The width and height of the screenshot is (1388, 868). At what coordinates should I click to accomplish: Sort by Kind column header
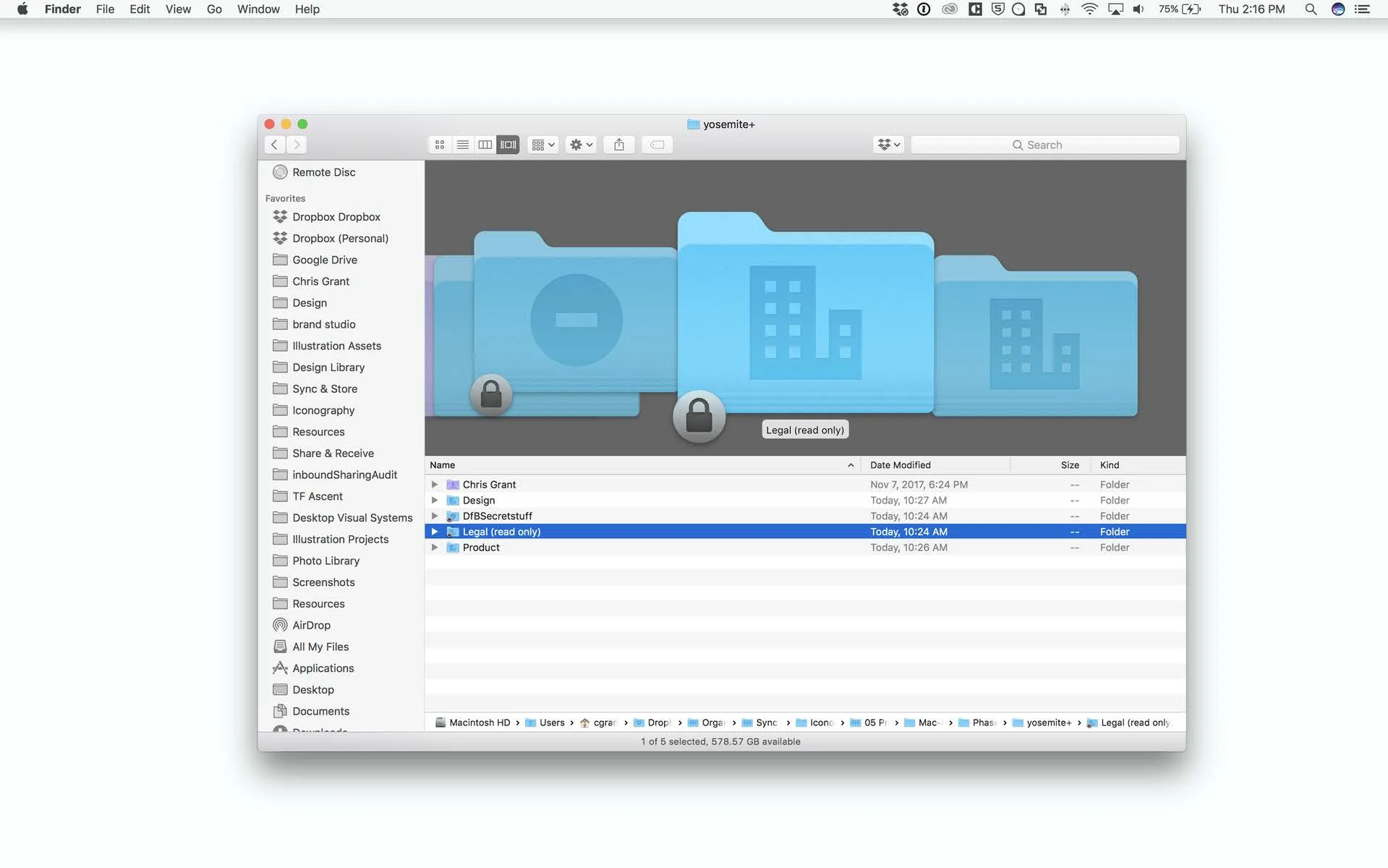1138,465
